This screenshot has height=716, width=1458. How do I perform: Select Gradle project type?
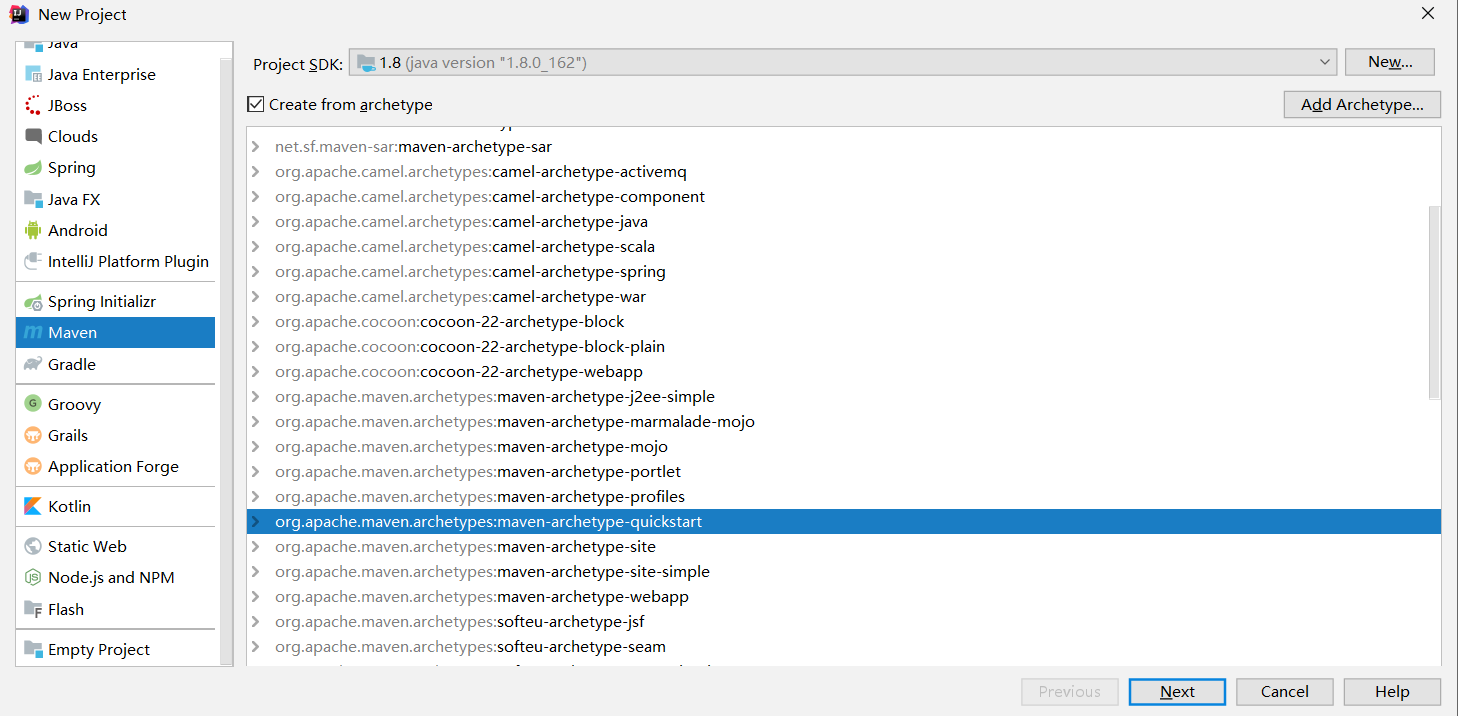[x=116, y=364]
